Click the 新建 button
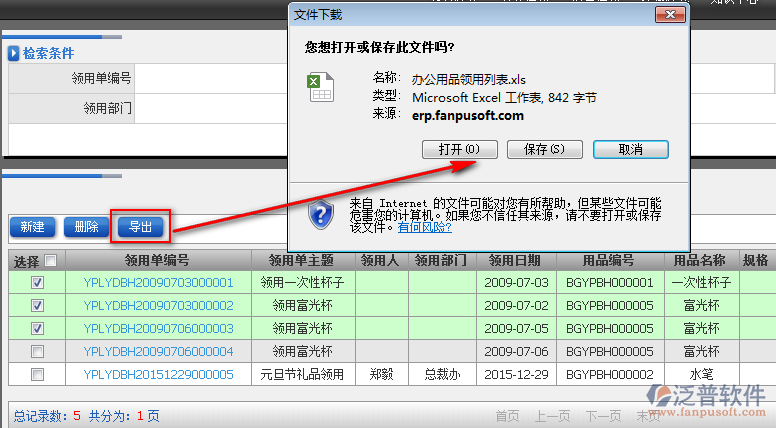The width and height of the screenshot is (776, 428). tap(33, 227)
